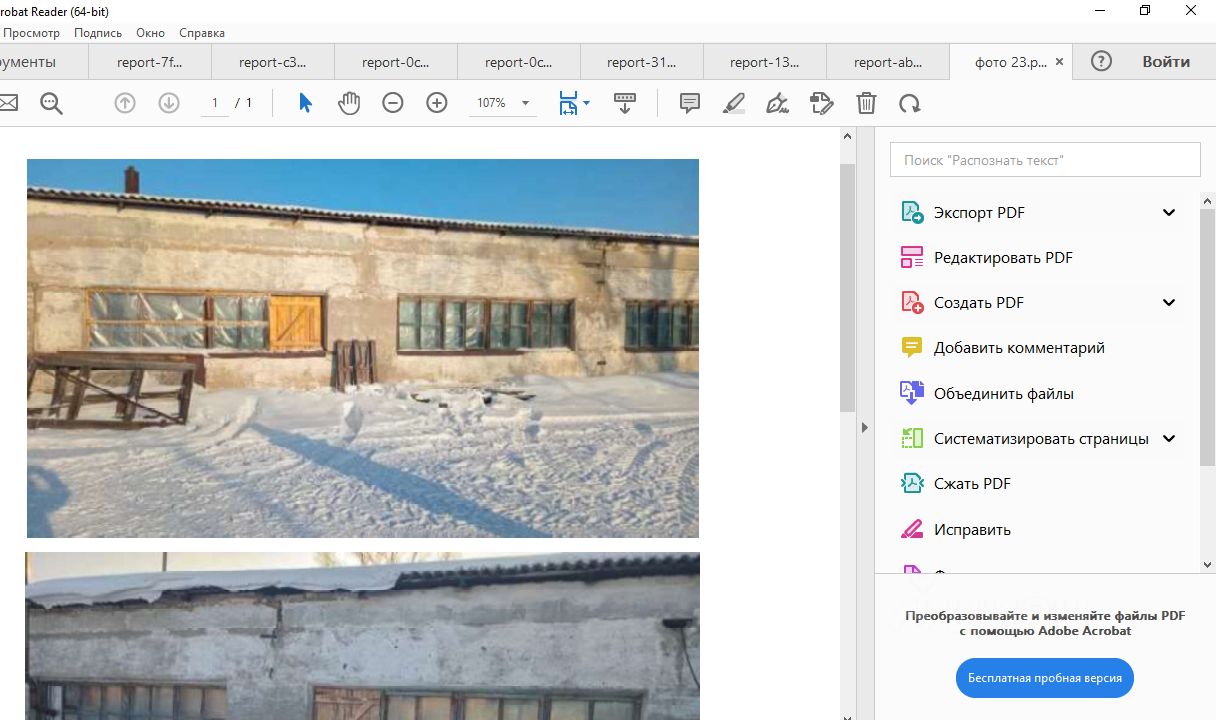The image size is (1216, 720).
Task: Select the Hand pan tool
Action: tap(349, 103)
